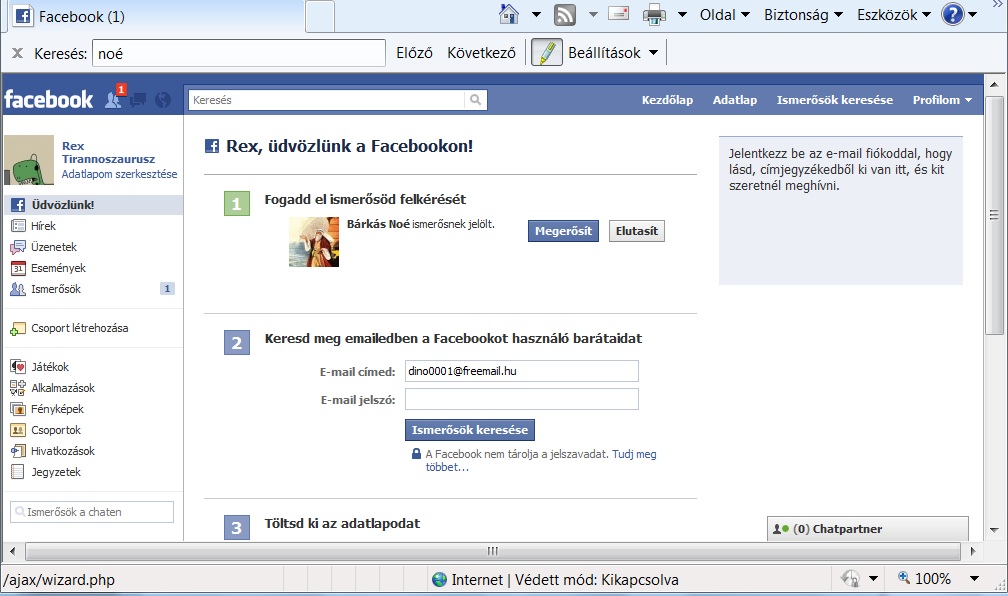Click the Help question mark icon
The width and height of the screenshot is (1008, 596).
coord(953,14)
